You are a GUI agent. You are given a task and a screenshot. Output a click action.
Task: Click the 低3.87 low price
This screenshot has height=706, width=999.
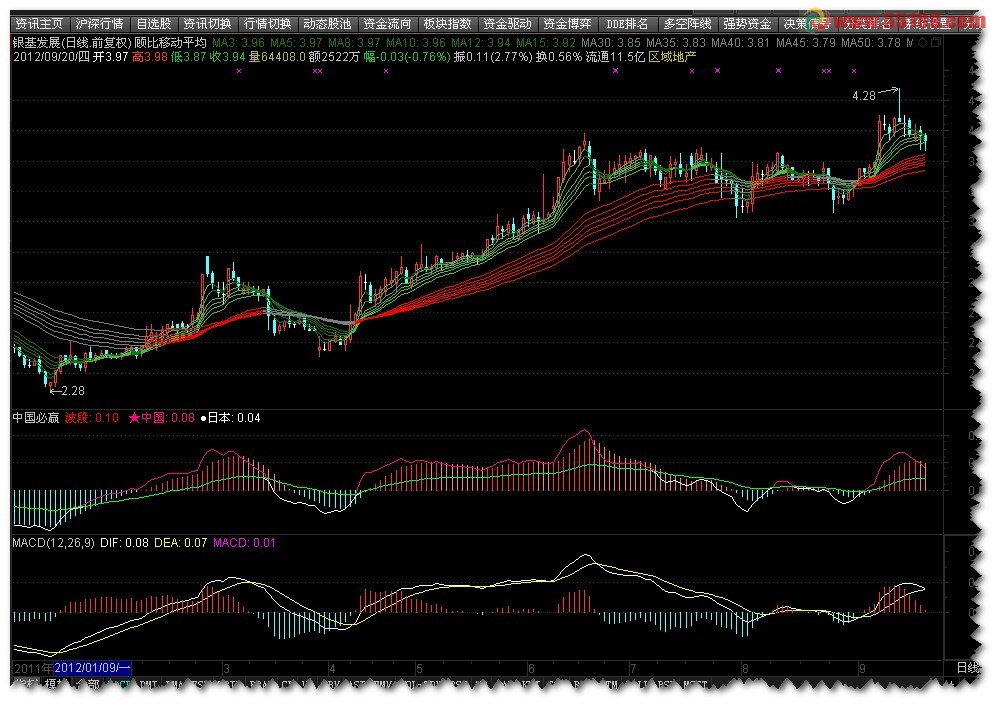point(189,57)
